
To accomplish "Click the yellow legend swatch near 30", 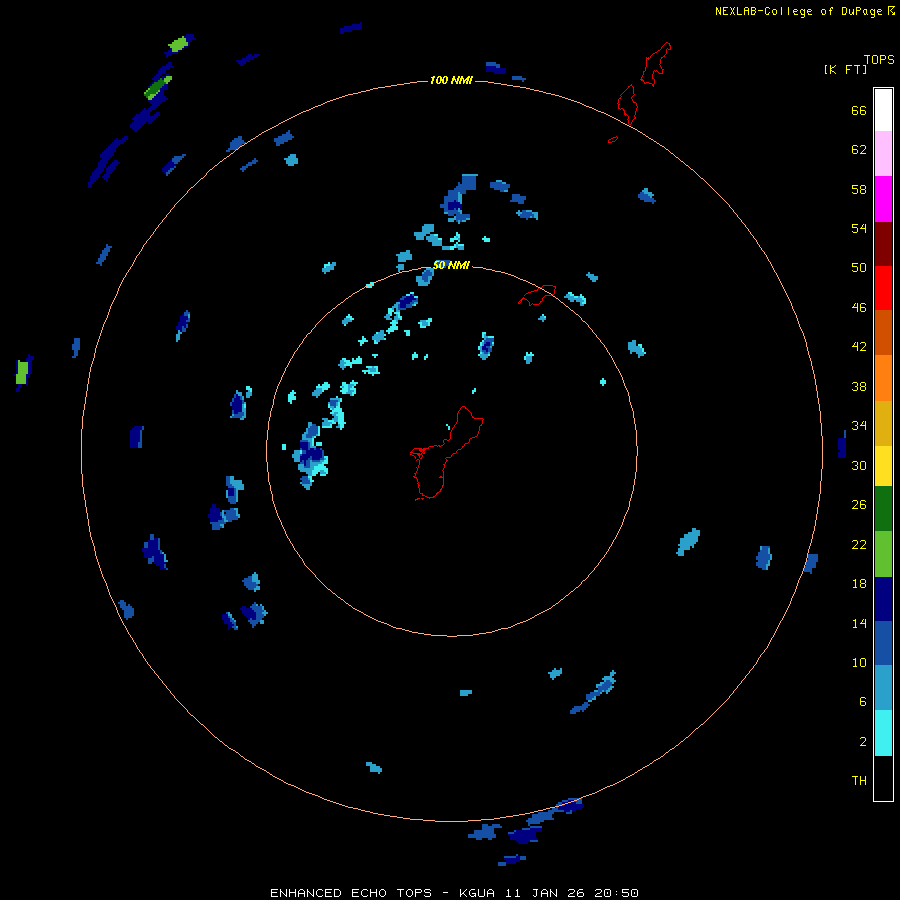I will pos(883,465).
